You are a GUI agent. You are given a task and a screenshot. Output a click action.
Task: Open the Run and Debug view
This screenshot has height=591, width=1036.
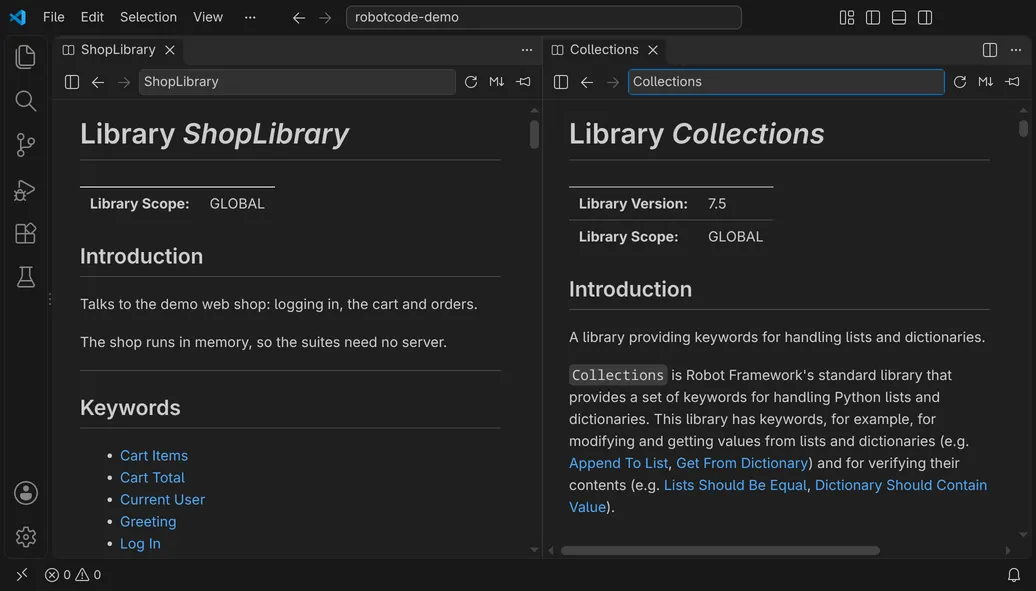click(x=25, y=190)
